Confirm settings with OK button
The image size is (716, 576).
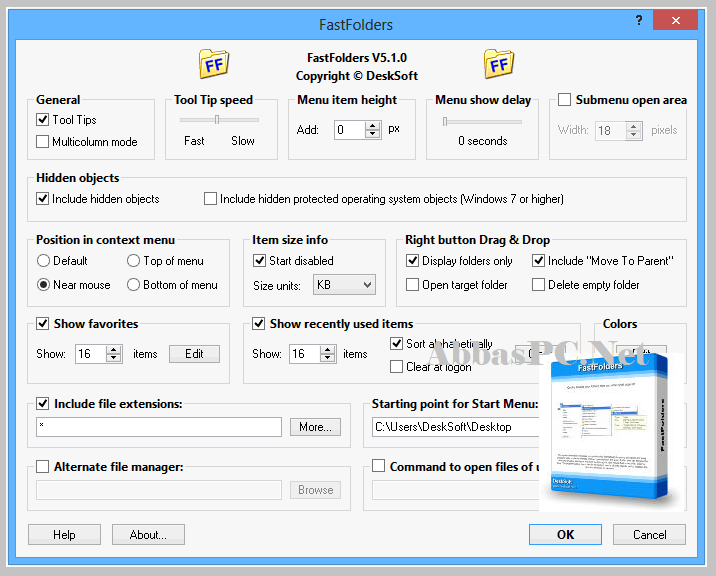[565, 534]
